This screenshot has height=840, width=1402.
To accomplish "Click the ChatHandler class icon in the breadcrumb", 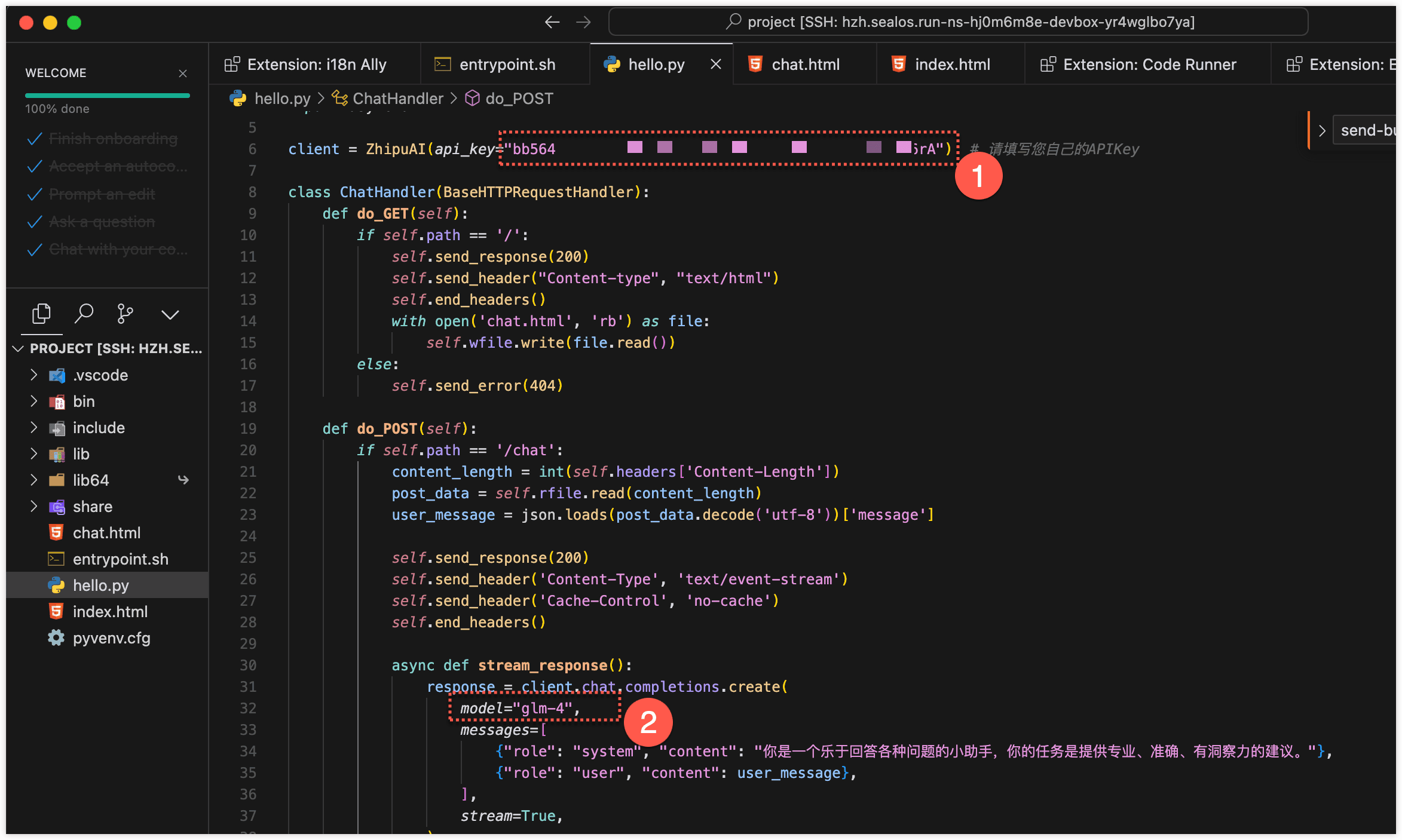I will coord(339,98).
